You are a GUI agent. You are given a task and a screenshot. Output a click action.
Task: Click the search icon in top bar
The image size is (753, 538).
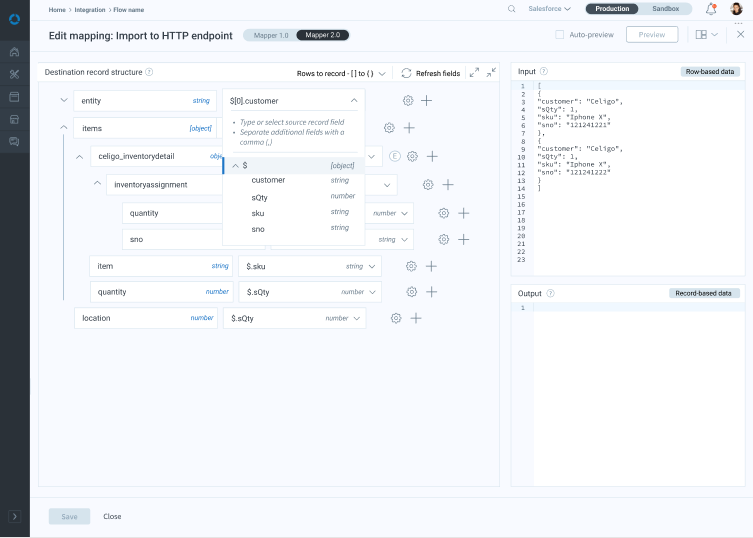[x=512, y=9]
